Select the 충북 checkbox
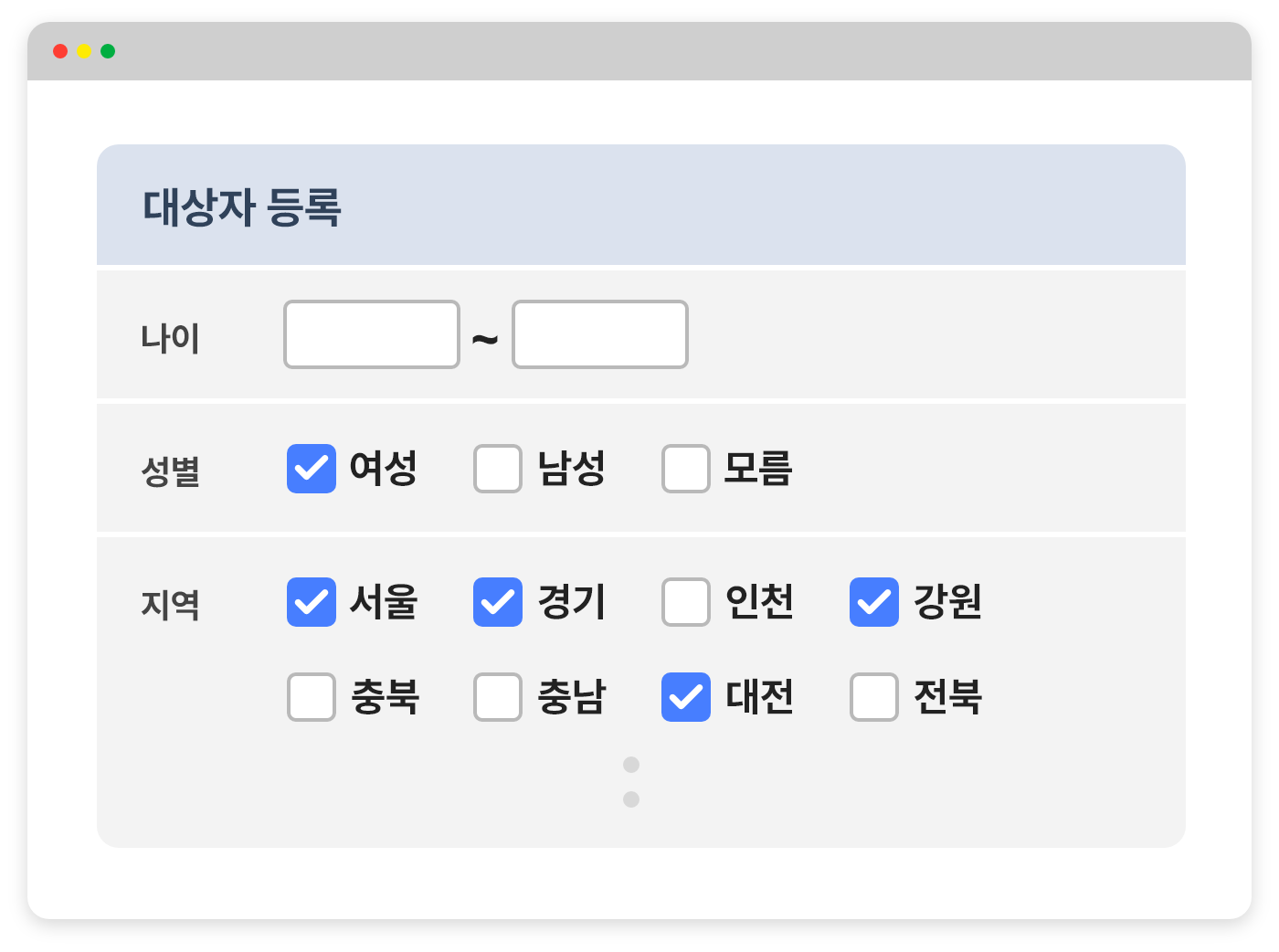This screenshot has height=952, width=1279. (312, 697)
